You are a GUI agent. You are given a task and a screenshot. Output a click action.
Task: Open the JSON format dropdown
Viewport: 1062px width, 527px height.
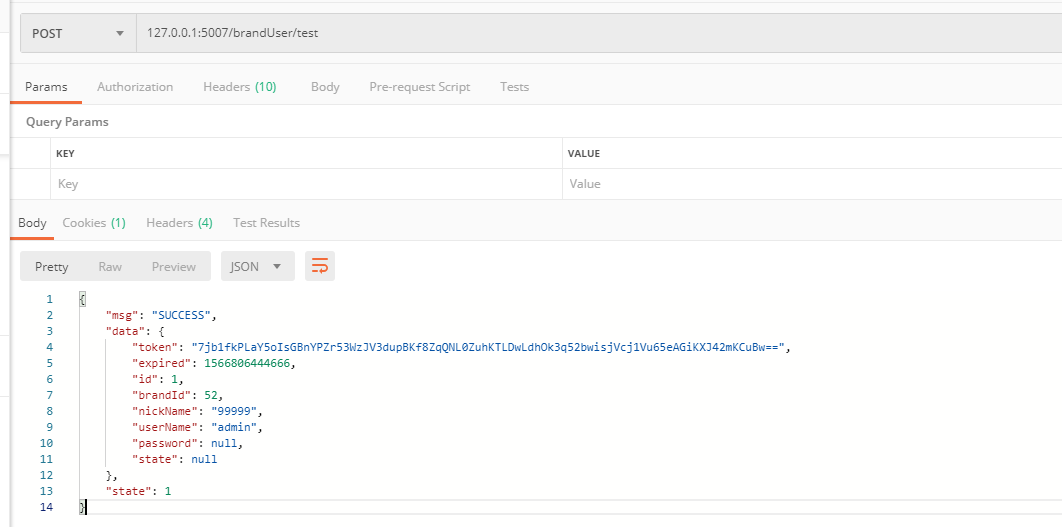click(257, 266)
